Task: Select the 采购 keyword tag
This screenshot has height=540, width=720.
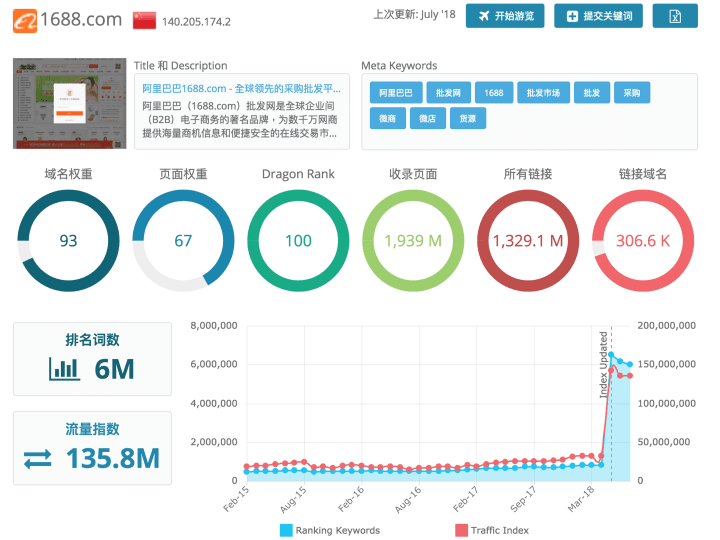Action: coord(632,93)
